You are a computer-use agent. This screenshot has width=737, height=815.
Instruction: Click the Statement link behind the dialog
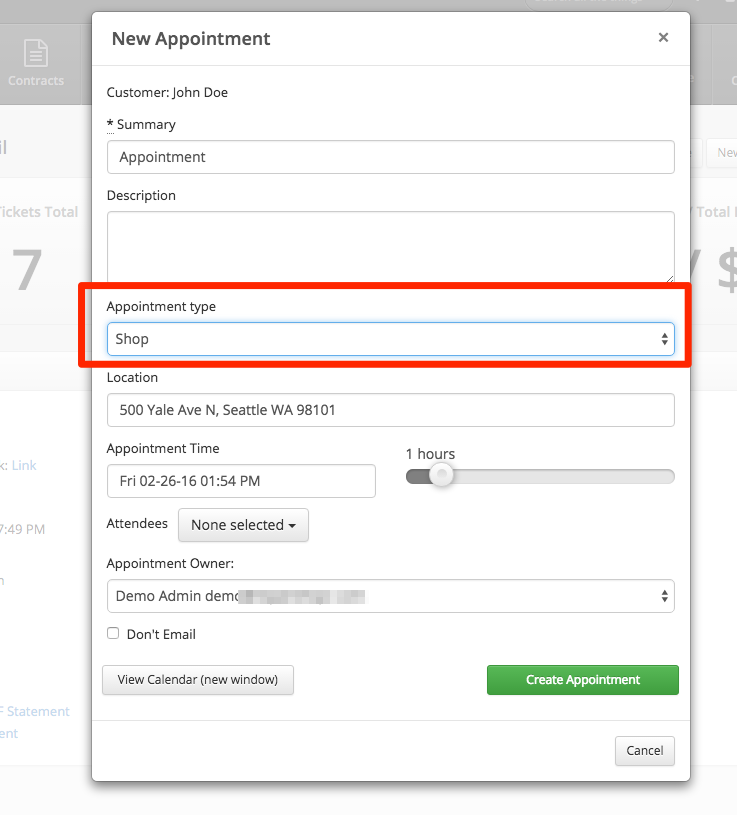point(38,712)
